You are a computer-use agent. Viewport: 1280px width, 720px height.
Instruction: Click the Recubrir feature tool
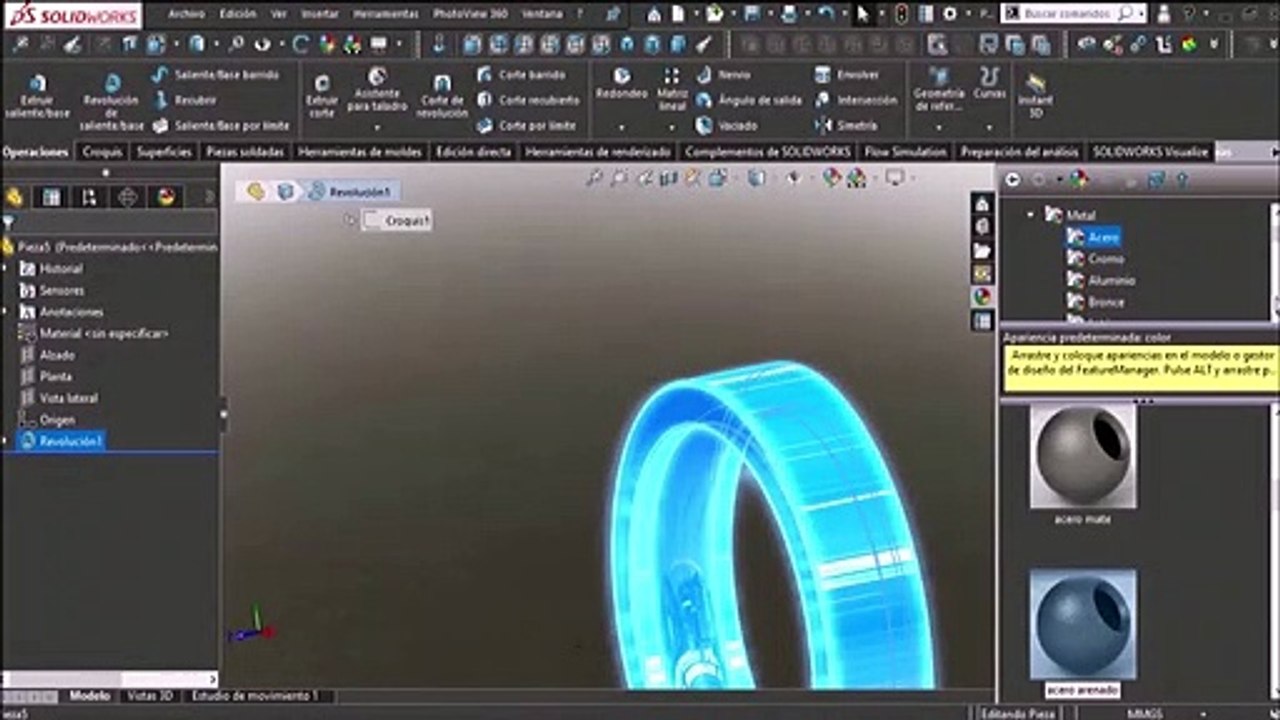tap(186, 100)
